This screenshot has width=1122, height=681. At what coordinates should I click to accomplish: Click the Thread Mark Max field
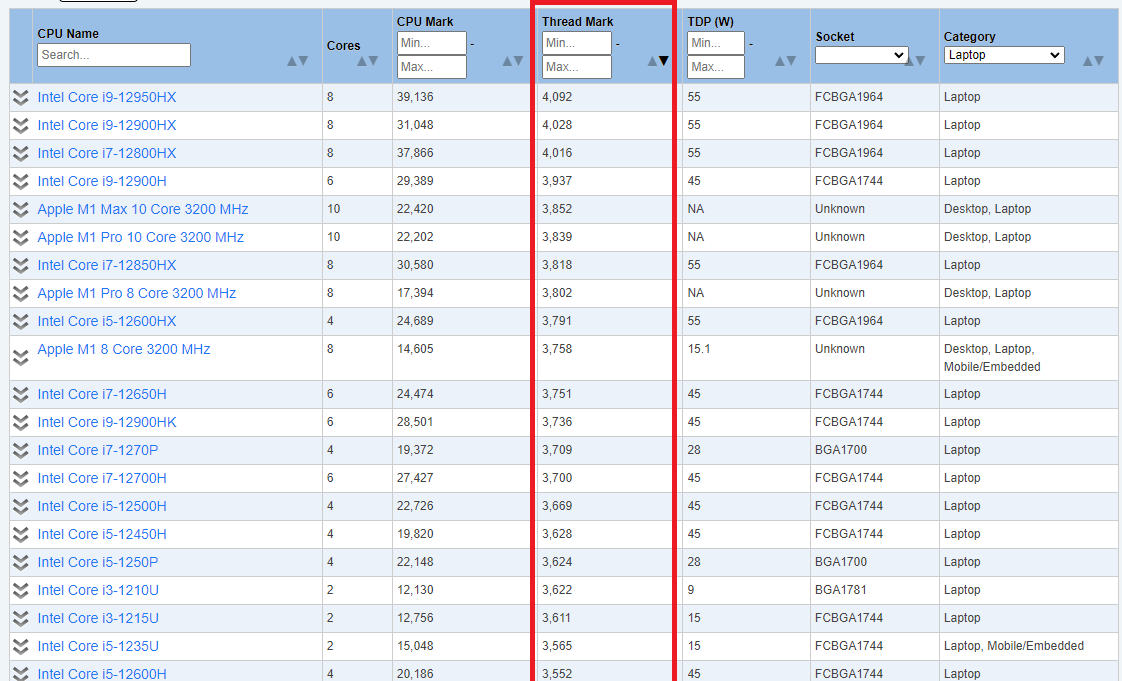coord(577,67)
